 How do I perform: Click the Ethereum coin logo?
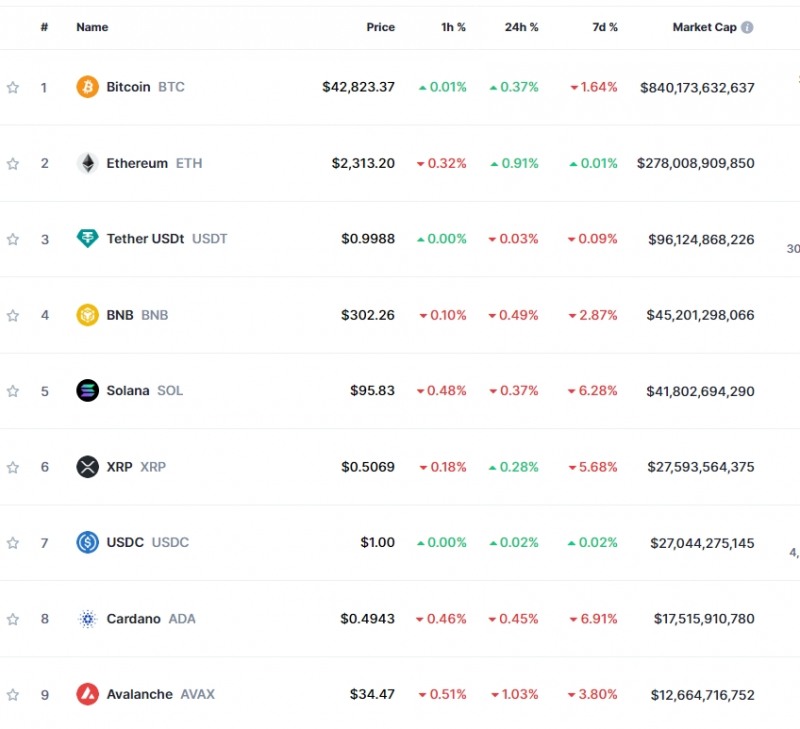click(x=88, y=163)
